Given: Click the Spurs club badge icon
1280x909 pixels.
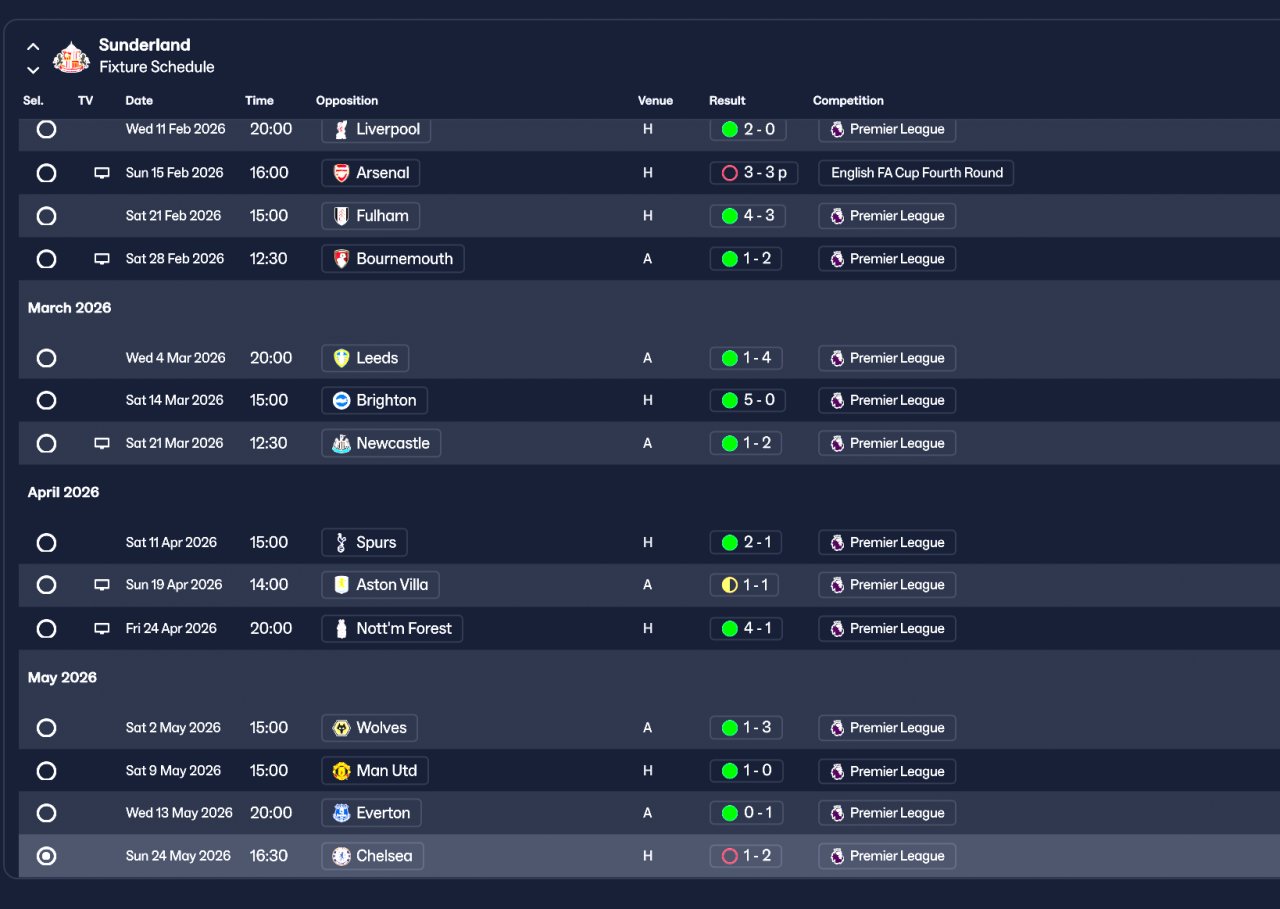Looking at the screenshot, I should 341,543.
